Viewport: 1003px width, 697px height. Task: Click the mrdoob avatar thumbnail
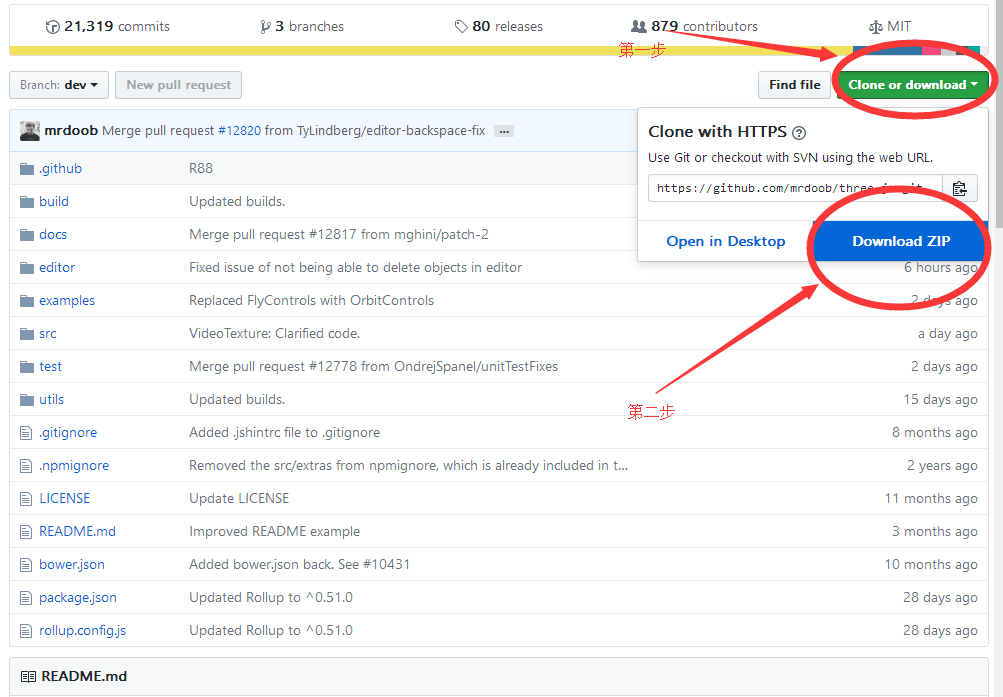(x=29, y=130)
